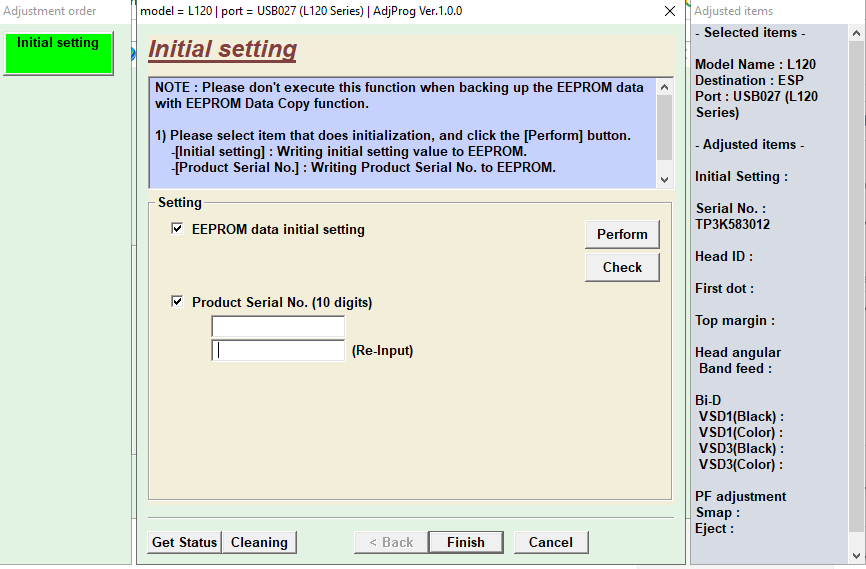Click the Cleaning button
The width and height of the screenshot is (866, 569).
click(259, 542)
